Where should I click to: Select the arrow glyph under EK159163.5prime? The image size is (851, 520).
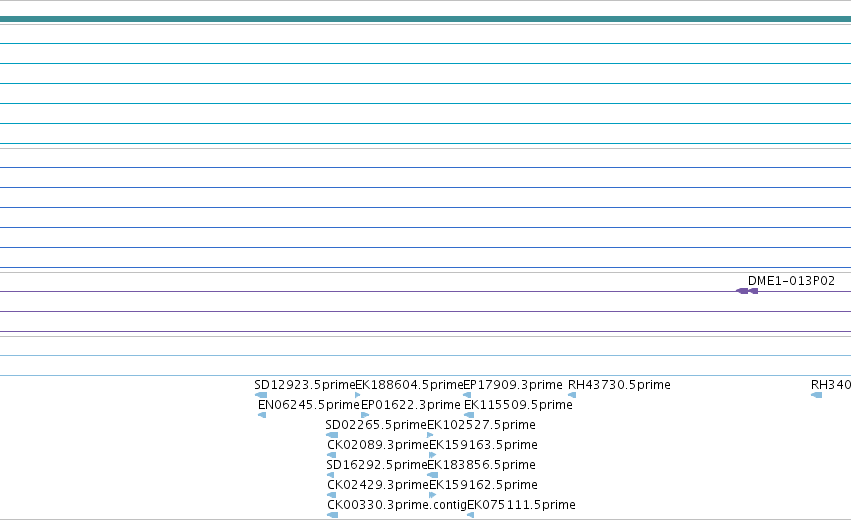(x=432, y=455)
